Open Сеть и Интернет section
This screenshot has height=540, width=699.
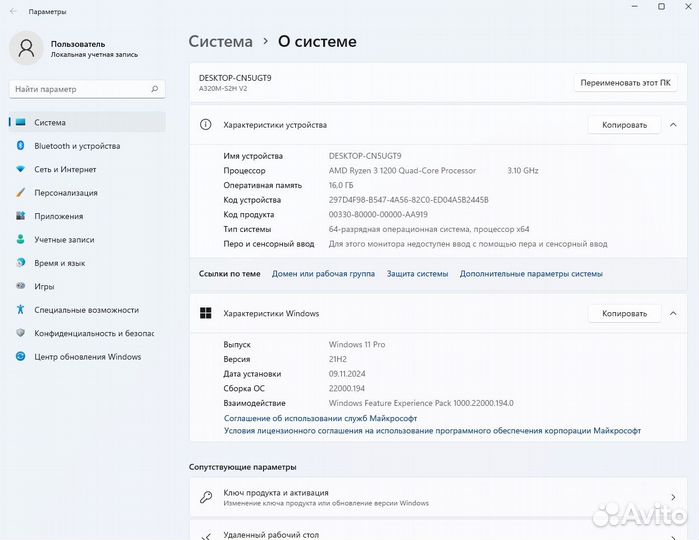[65, 169]
